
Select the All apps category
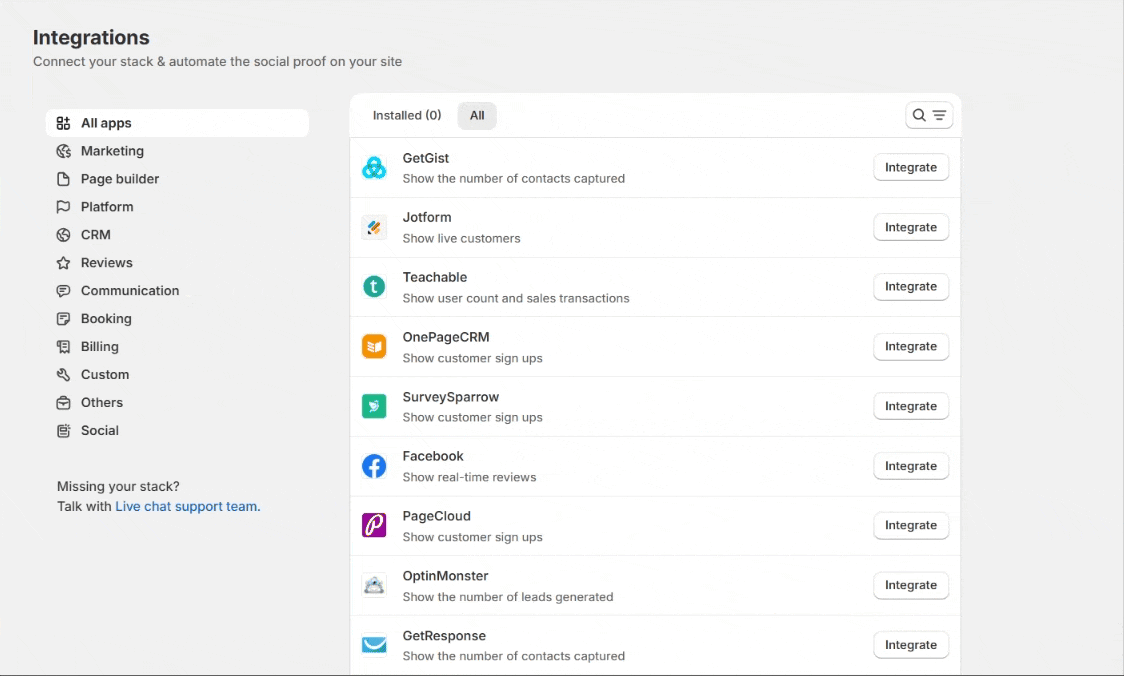point(177,123)
